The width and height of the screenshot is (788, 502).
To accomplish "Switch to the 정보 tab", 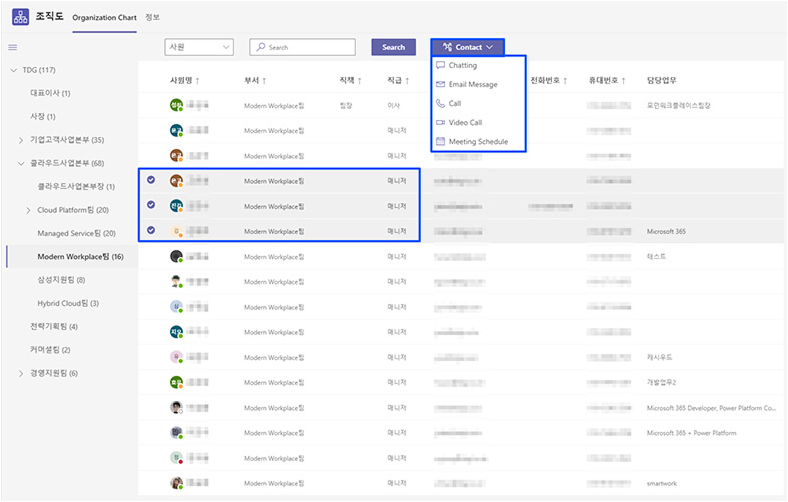I will tap(153, 17).
